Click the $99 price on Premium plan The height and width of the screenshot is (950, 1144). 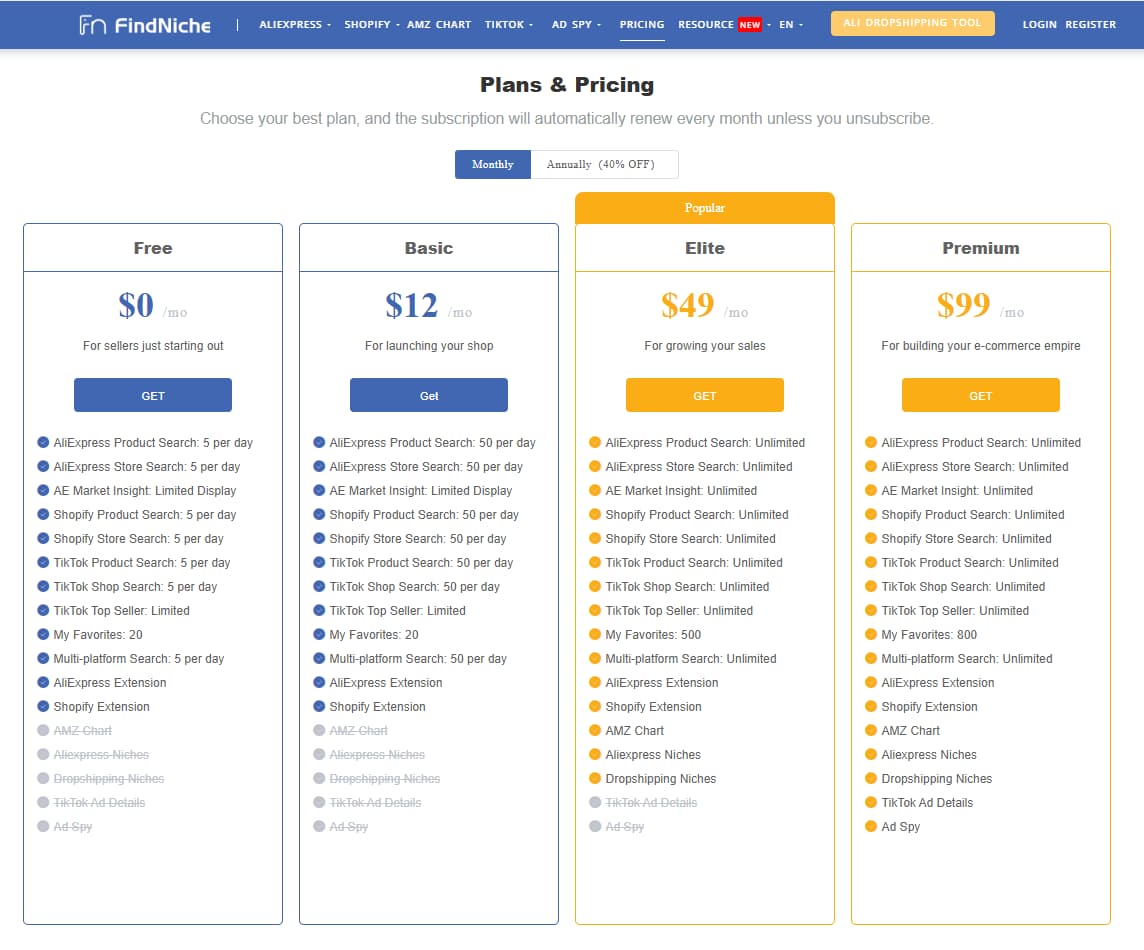click(964, 305)
